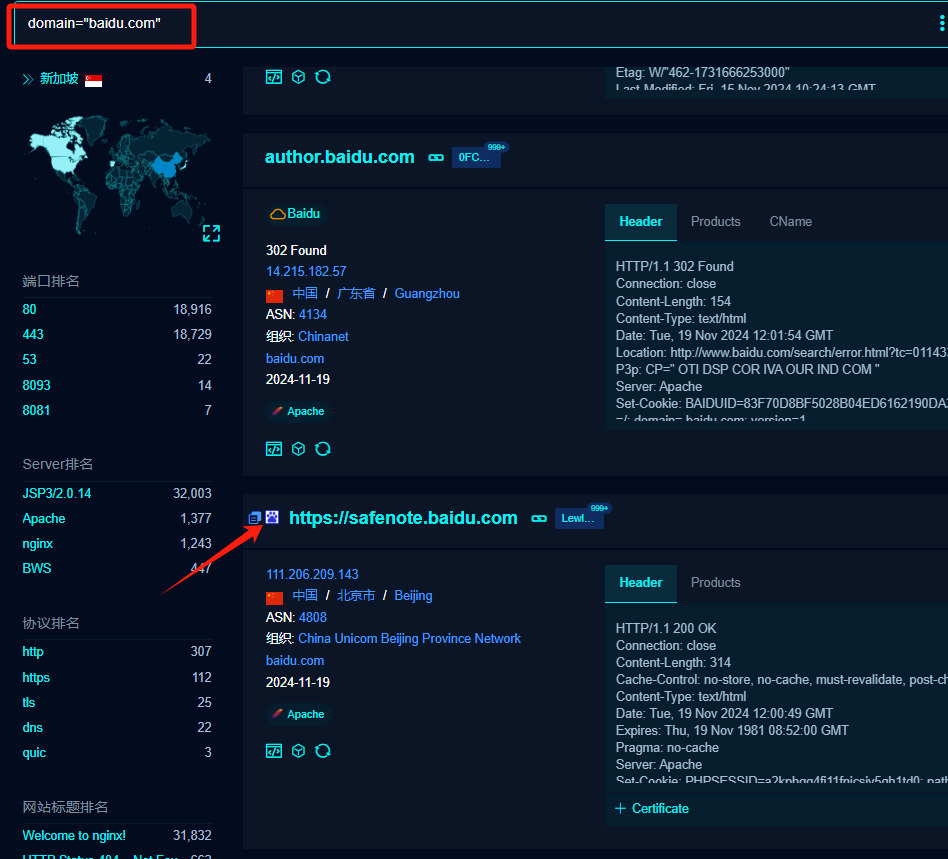
Task: Switch to the CName tab
Action: point(791,222)
